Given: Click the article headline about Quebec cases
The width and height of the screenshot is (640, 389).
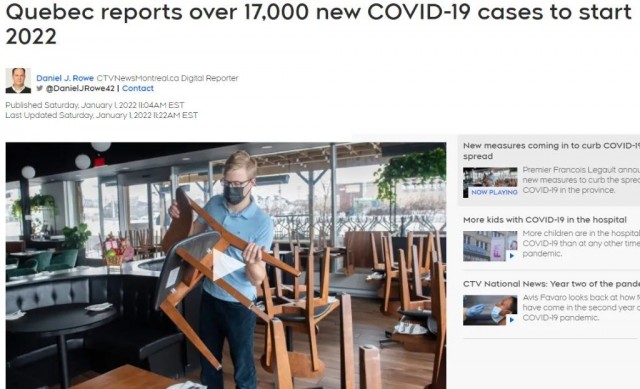Looking at the screenshot, I should [x=318, y=24].
